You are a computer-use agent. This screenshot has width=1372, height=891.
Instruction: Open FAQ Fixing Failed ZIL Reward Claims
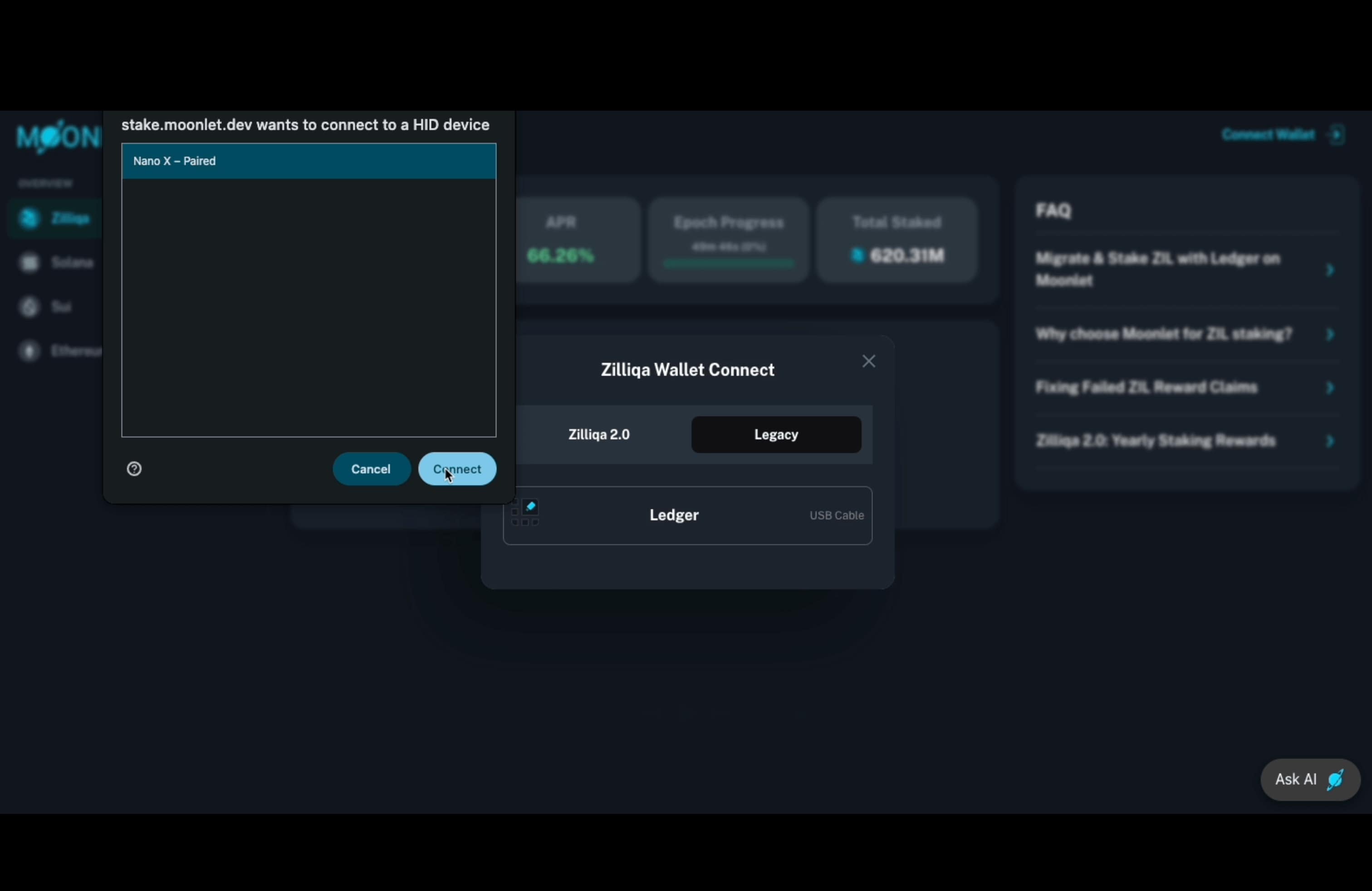[x=1146, y=387]
